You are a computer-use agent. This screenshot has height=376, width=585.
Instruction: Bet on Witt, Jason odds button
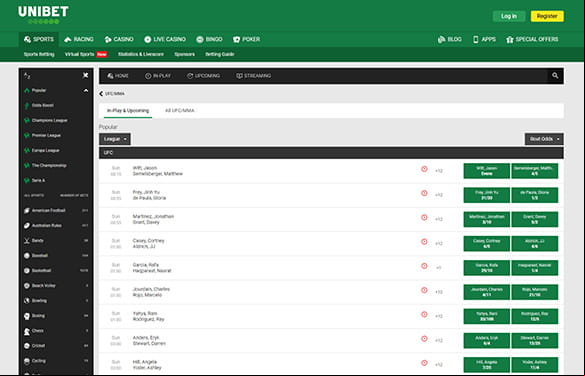[487, 171]
